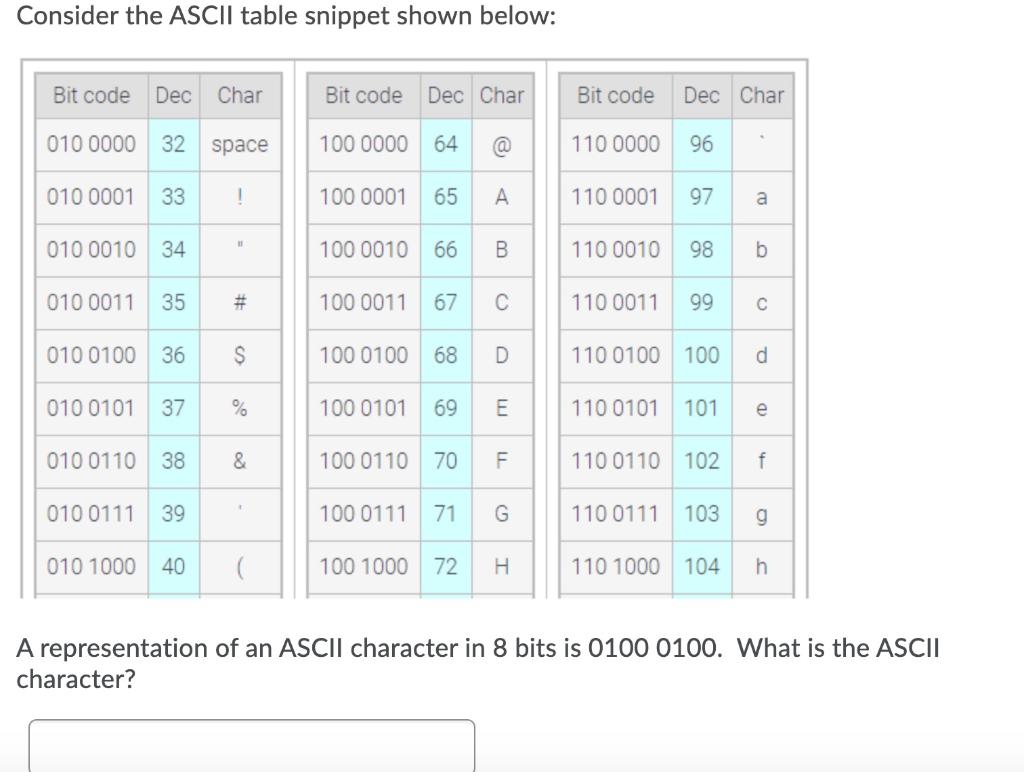The height and width of the screenshot is (772, 1024).
Task: Click the cell containing bit code '110 0000'
Action: (616, 143)
